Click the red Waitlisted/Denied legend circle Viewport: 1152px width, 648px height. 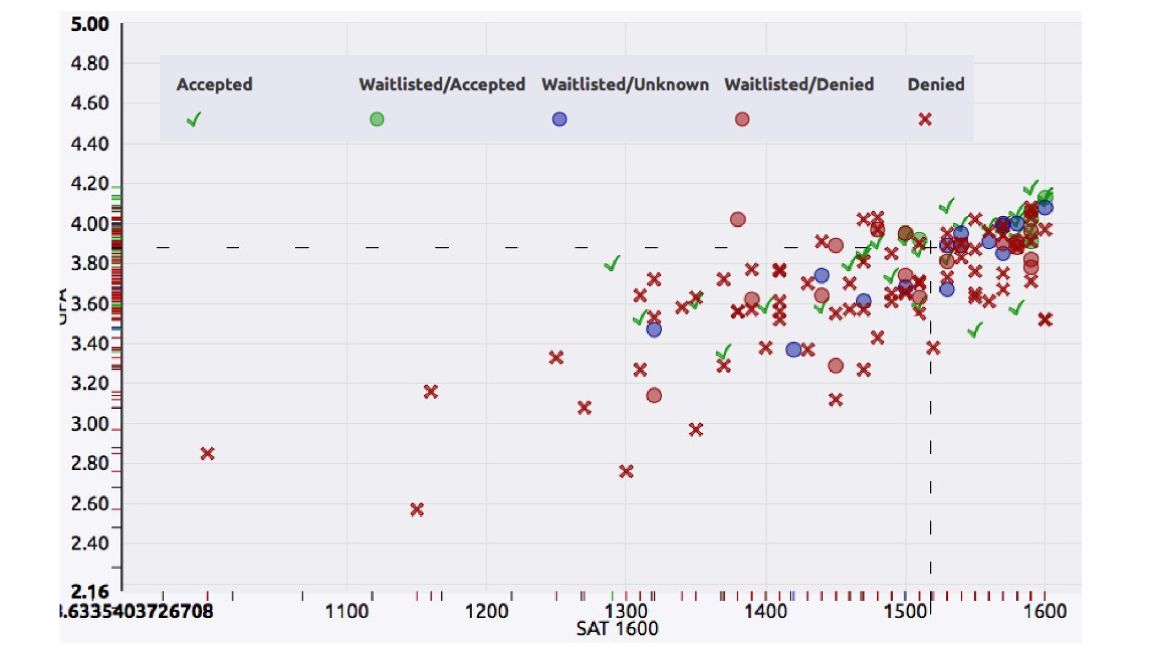point(742,119)
